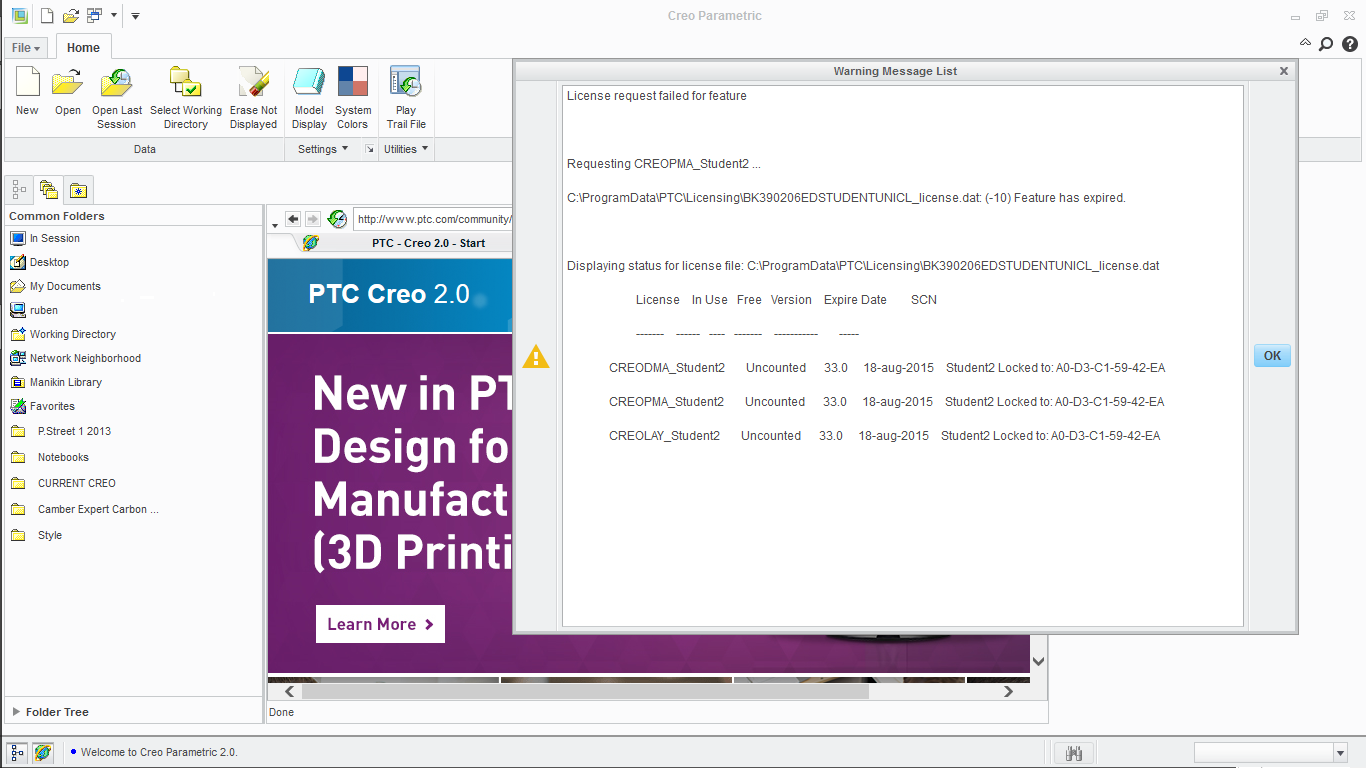This screenshot has width=1366, height=768.
Task: Click Learn More button on banner
Action: click(x=380, y=624)
